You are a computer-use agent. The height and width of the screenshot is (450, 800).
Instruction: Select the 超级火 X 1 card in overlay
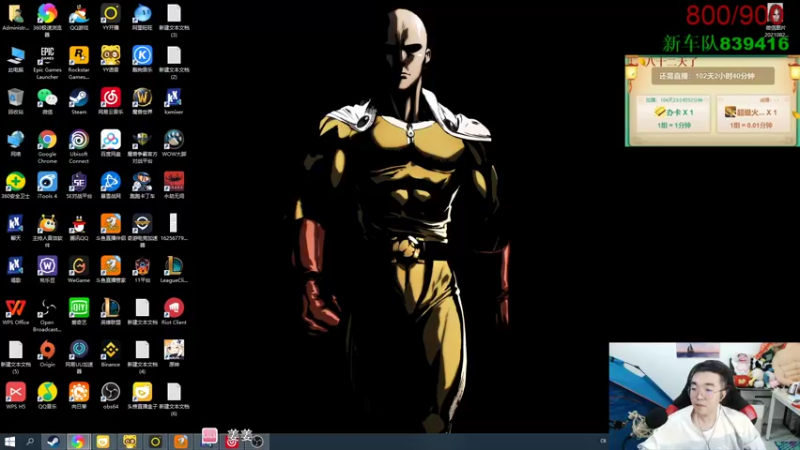point(753,114)
